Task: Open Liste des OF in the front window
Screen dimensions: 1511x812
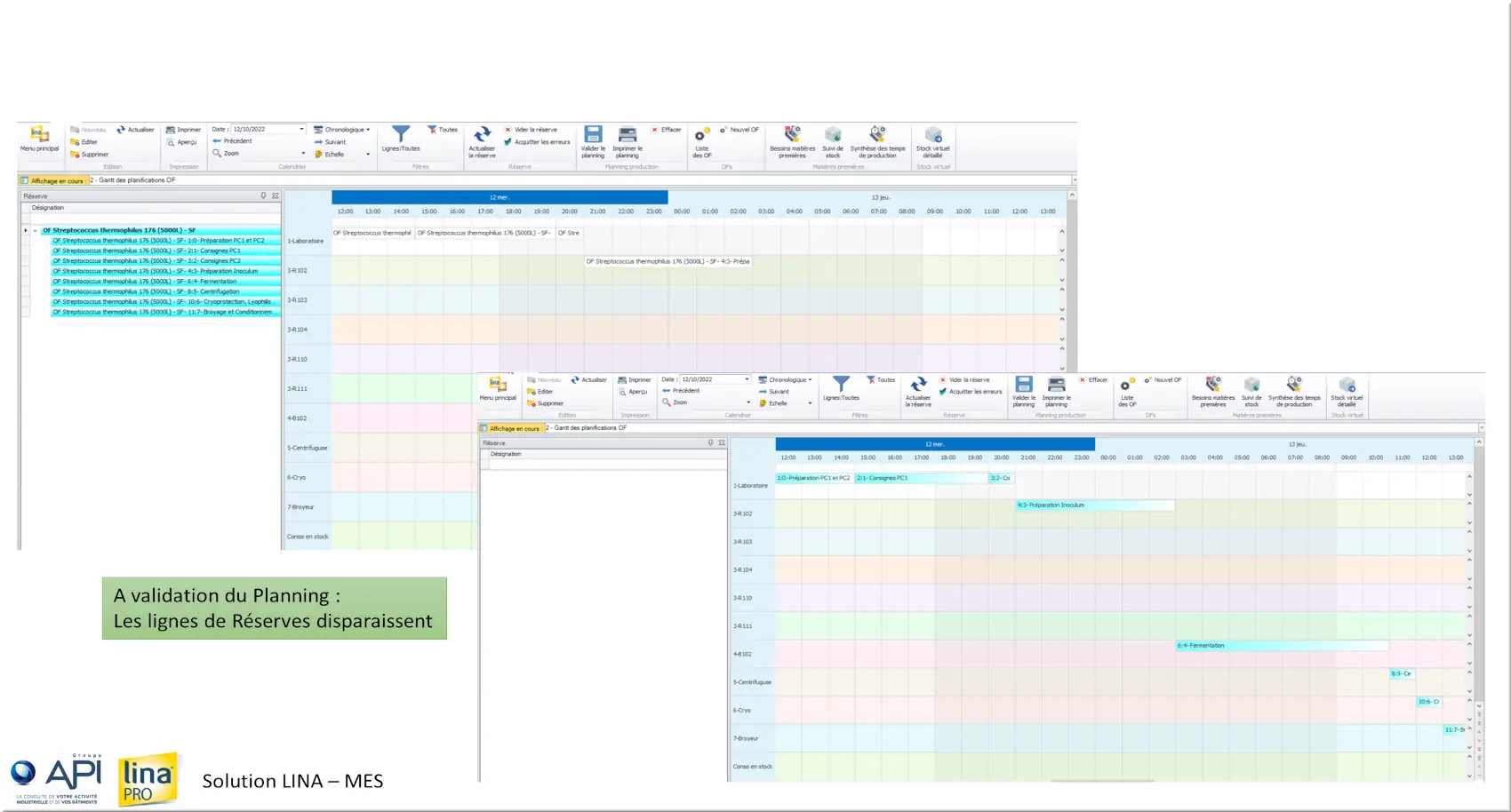Action: (x=1127, y=392)
